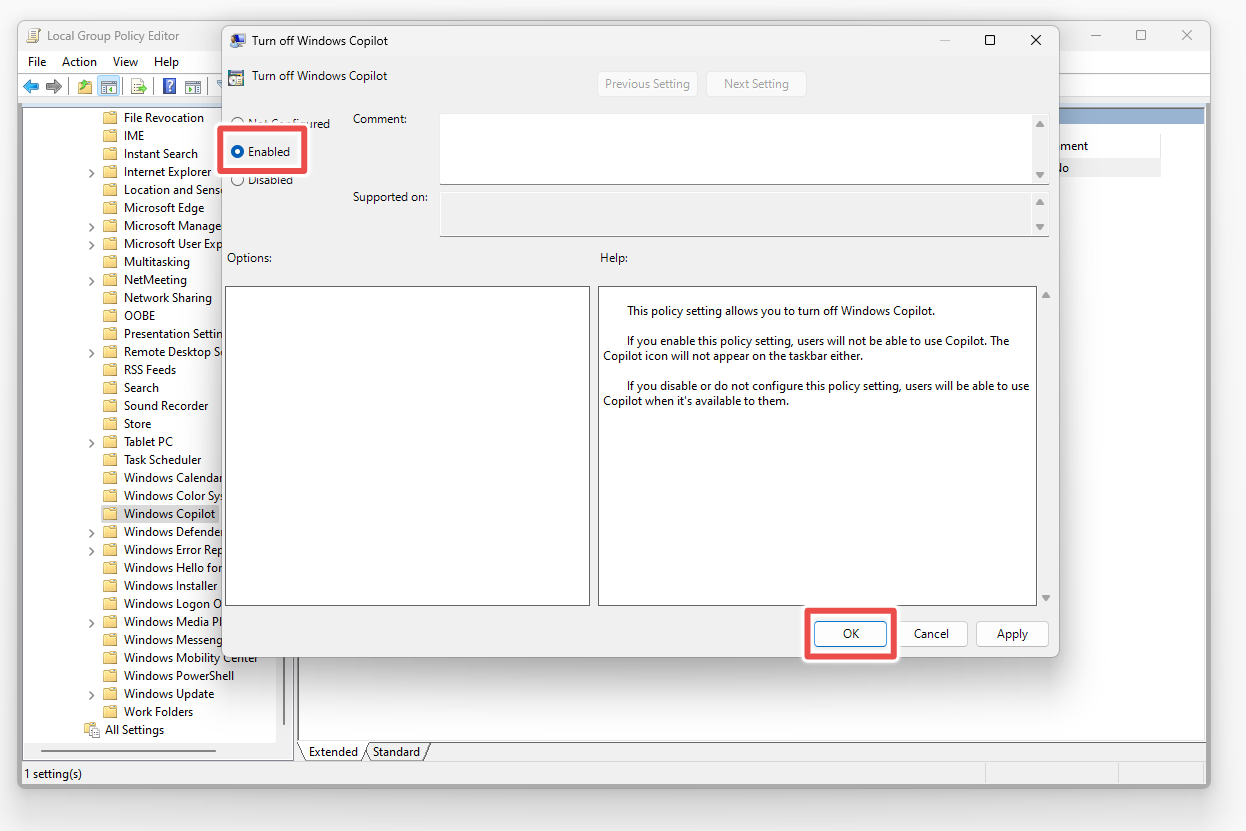Select the Enabled radio button
The height and width of the screenshot is (831, 1246).
[237, 152]
